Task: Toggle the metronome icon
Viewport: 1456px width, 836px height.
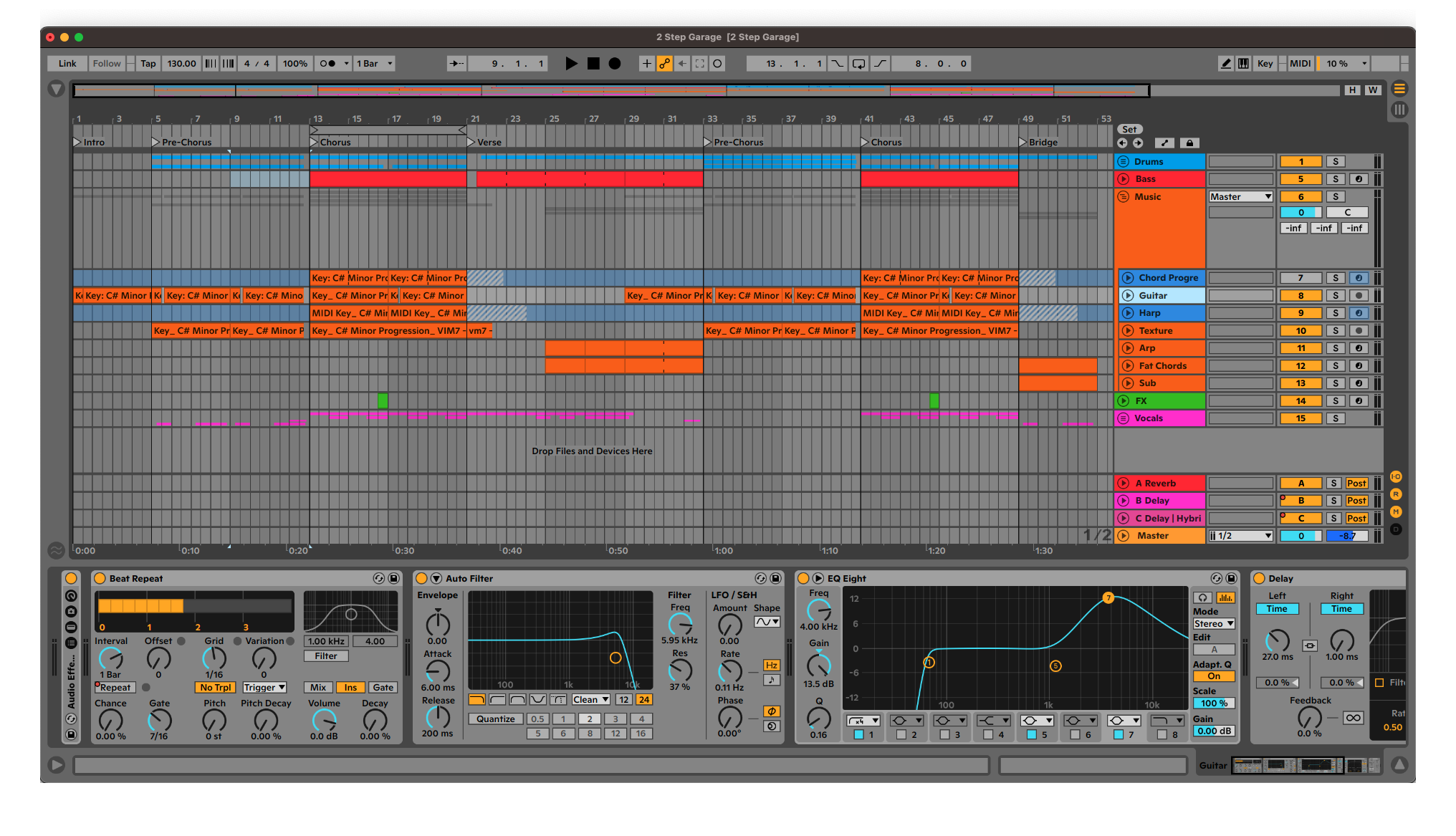Action: coord(327,64)
